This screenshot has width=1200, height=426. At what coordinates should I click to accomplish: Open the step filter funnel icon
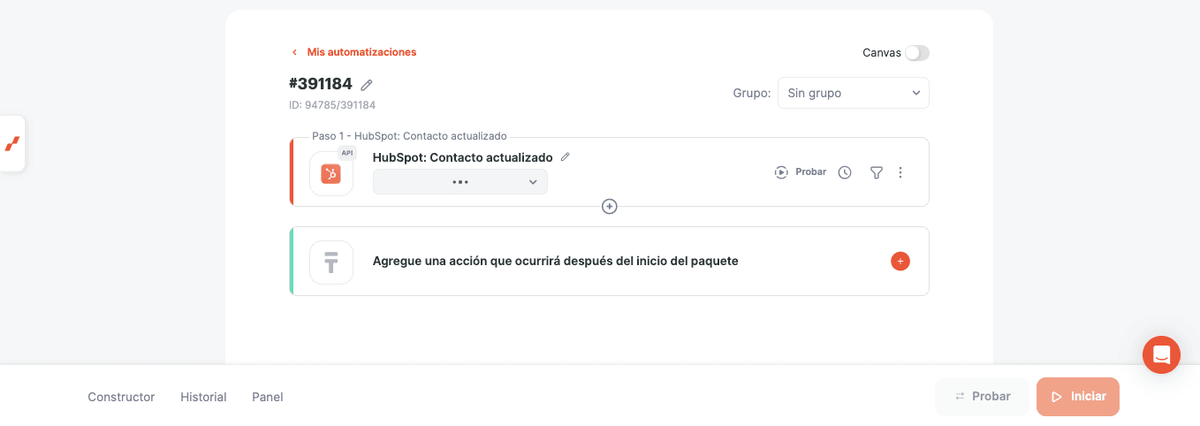coord(876,172)
